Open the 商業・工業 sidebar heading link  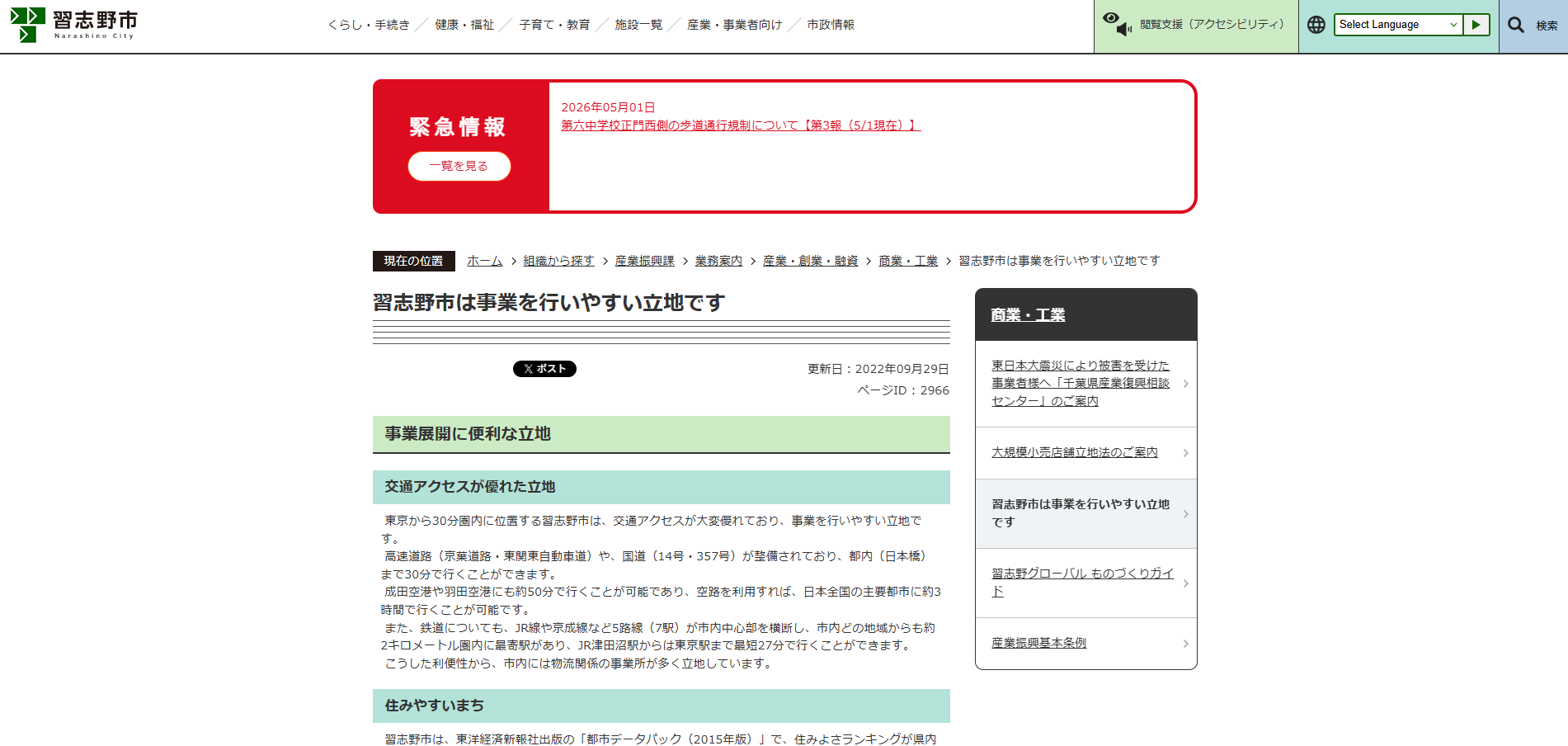tap(1028, 315)
